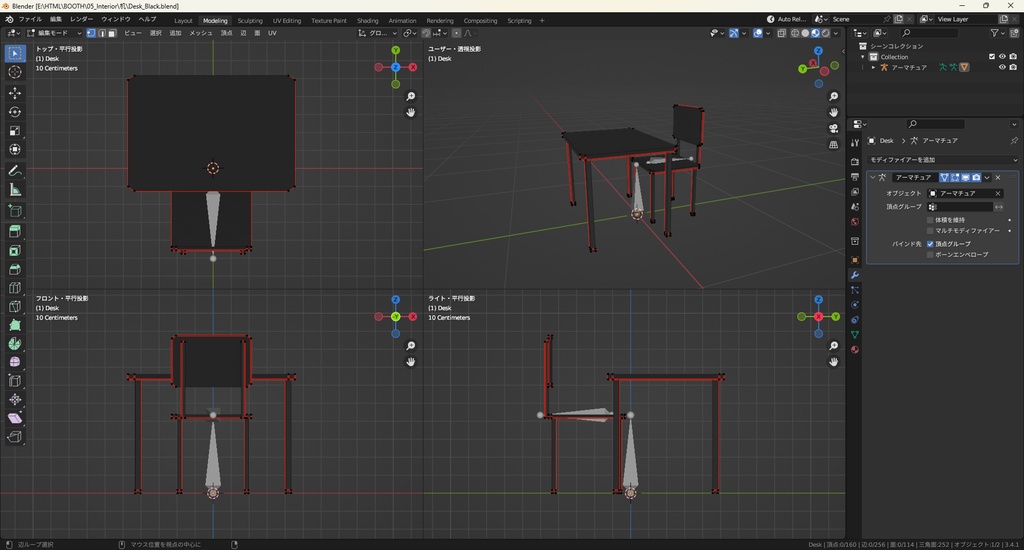Enable the 体積を維持 checkbox
This screenshot has width=1024, height=550.
click(x=931, y=219)
